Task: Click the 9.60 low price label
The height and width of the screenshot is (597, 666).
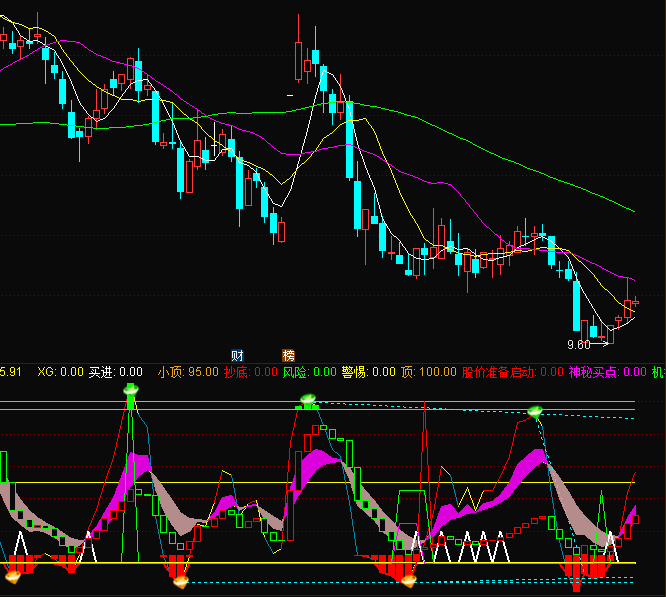Action: [579, 345]
